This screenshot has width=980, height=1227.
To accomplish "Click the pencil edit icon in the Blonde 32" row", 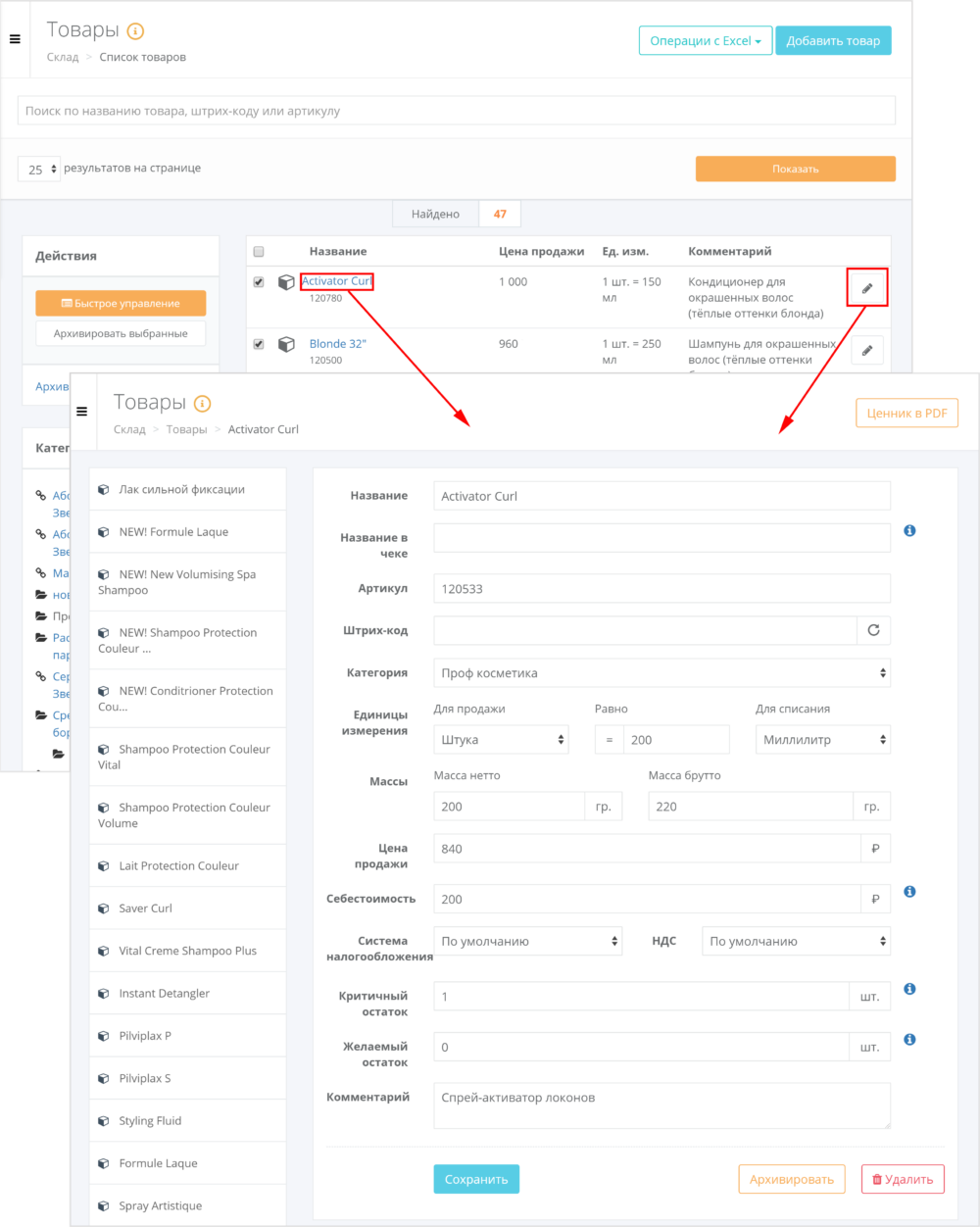I will tap(867, 350).
